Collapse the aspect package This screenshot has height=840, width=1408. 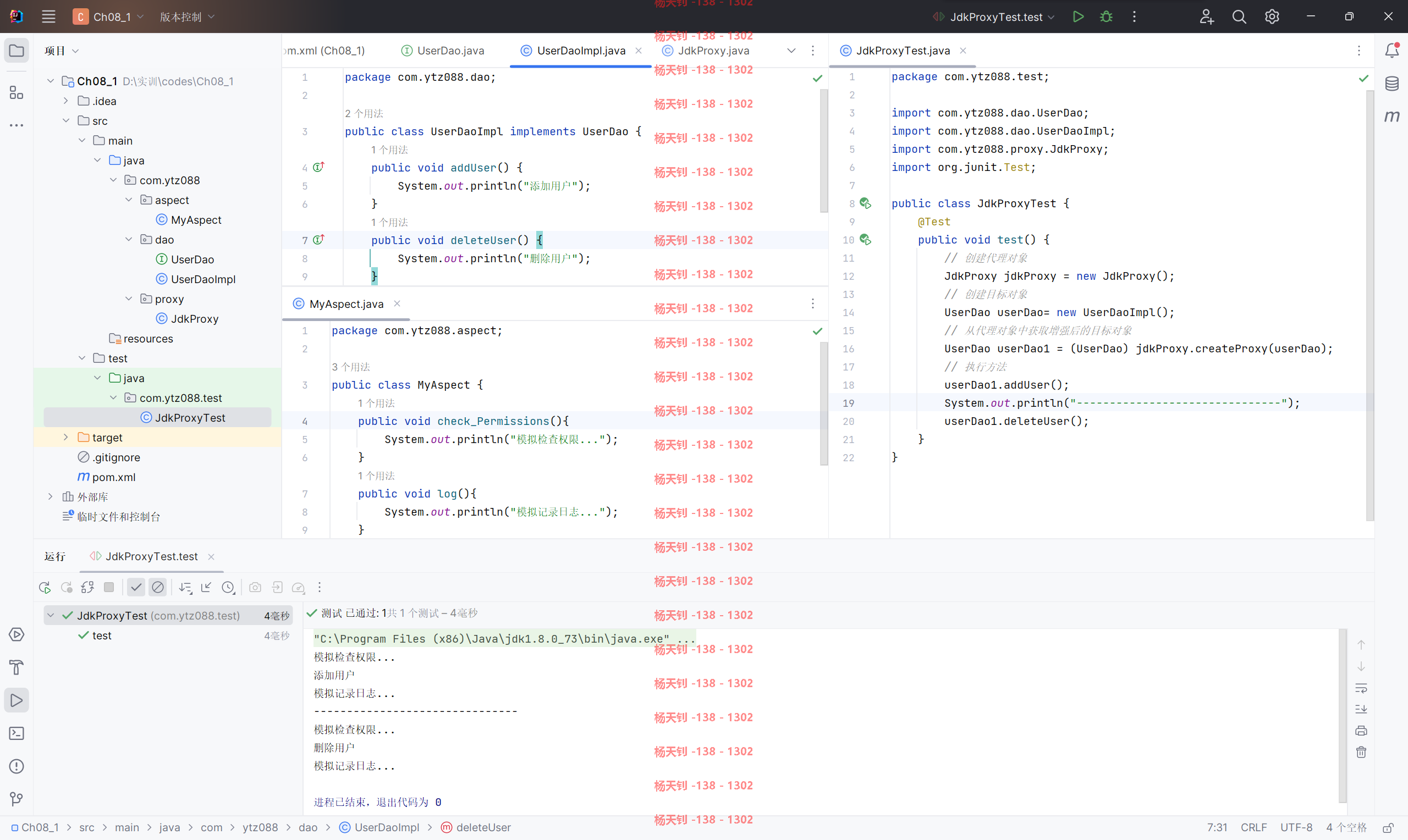129,200
